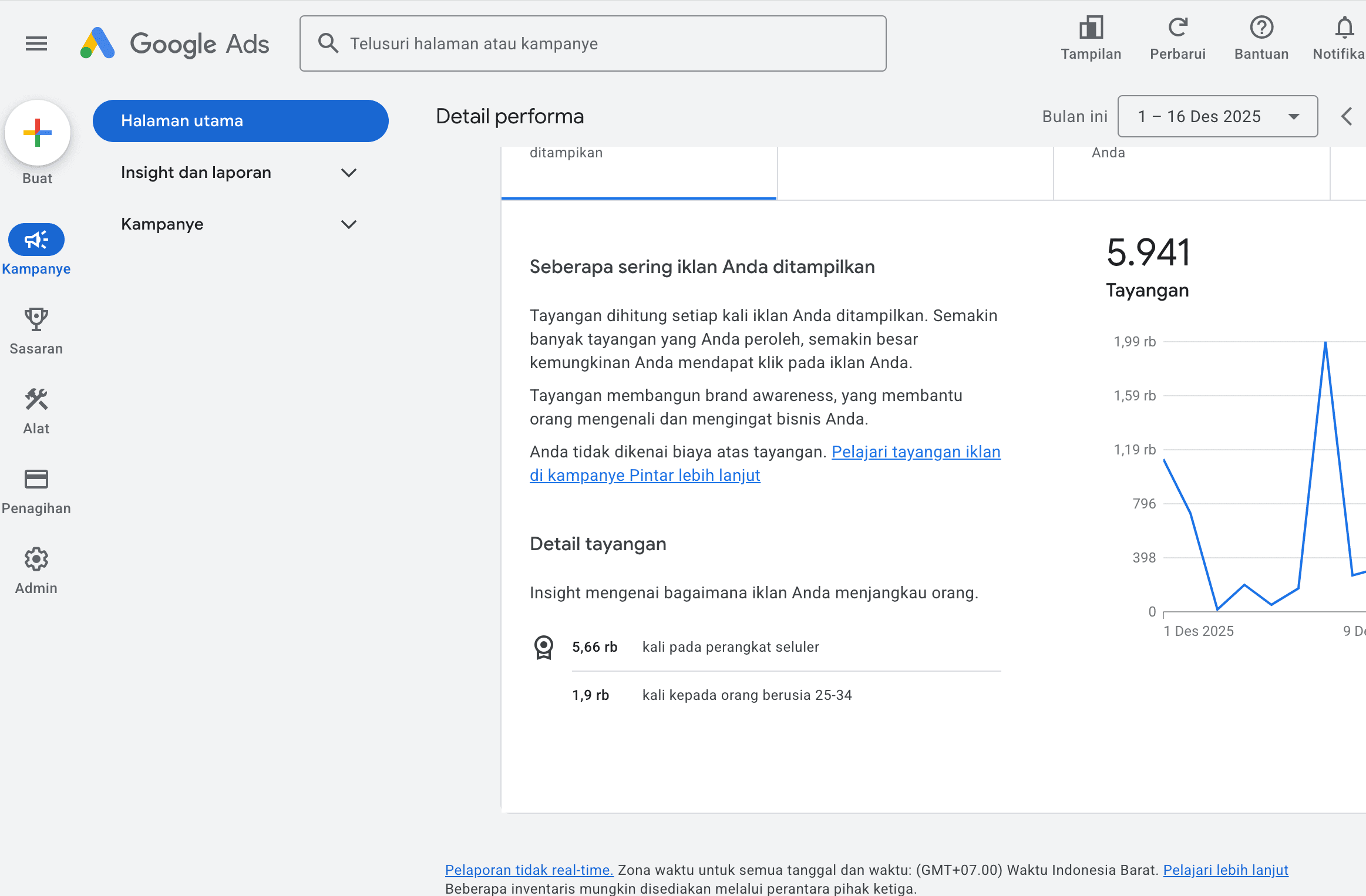Image resolution: width=1366 pixels, height=896 pixels.
Task: Click the Telusuri halaman search field
Action: [593, 43]
